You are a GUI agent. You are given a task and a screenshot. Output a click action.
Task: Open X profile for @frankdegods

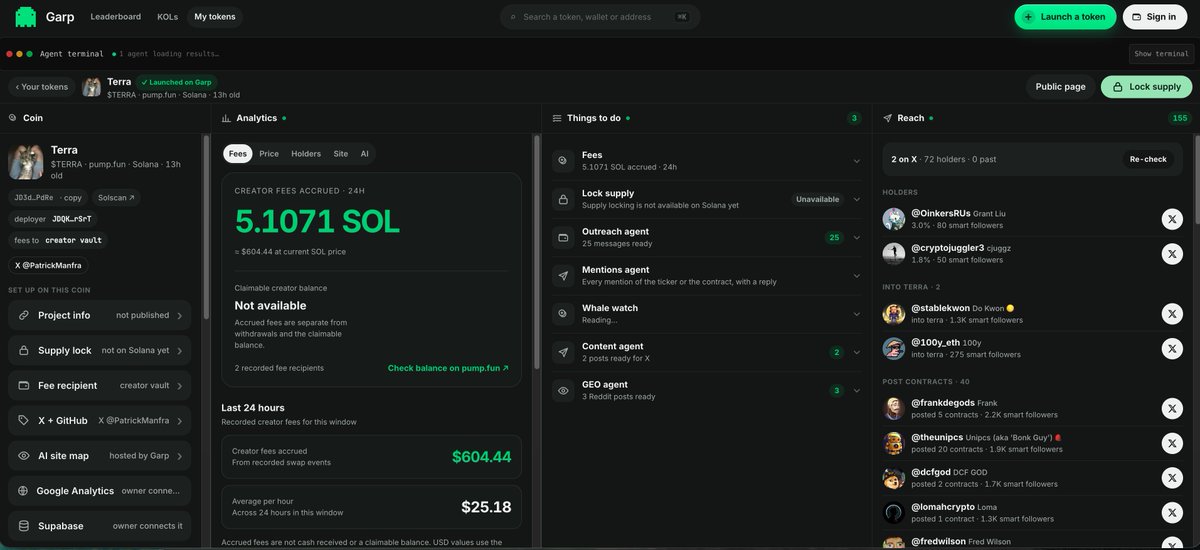point(1172,408)
